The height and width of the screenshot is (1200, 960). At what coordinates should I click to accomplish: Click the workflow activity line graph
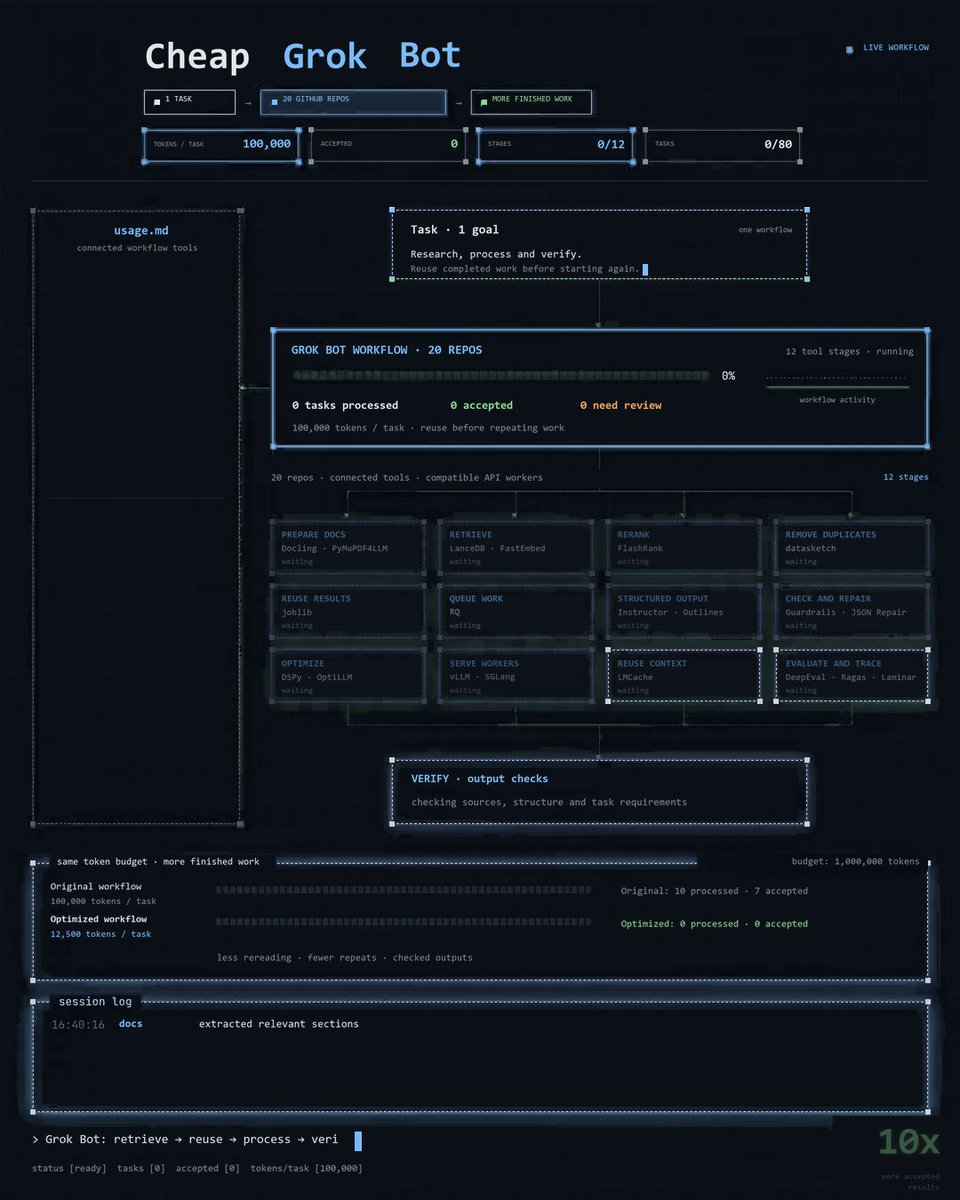tap(838, 385)
